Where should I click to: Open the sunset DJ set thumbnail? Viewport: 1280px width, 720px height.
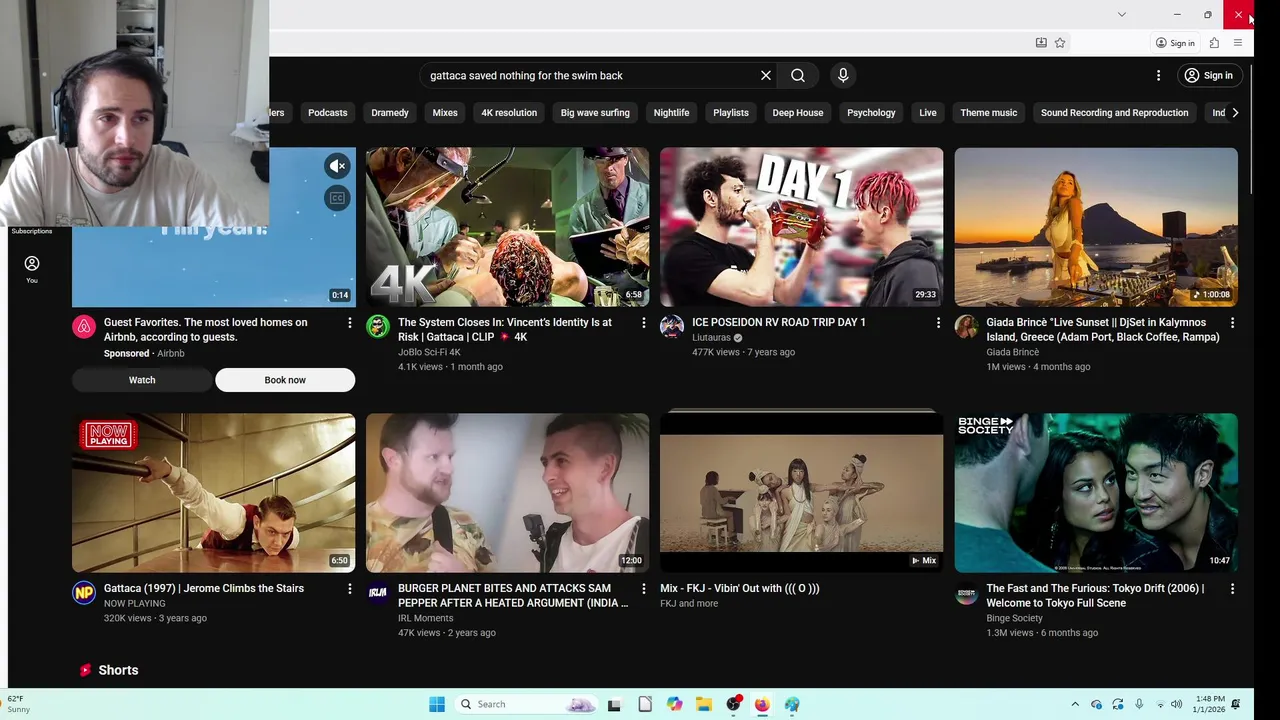pos(1096,227)
